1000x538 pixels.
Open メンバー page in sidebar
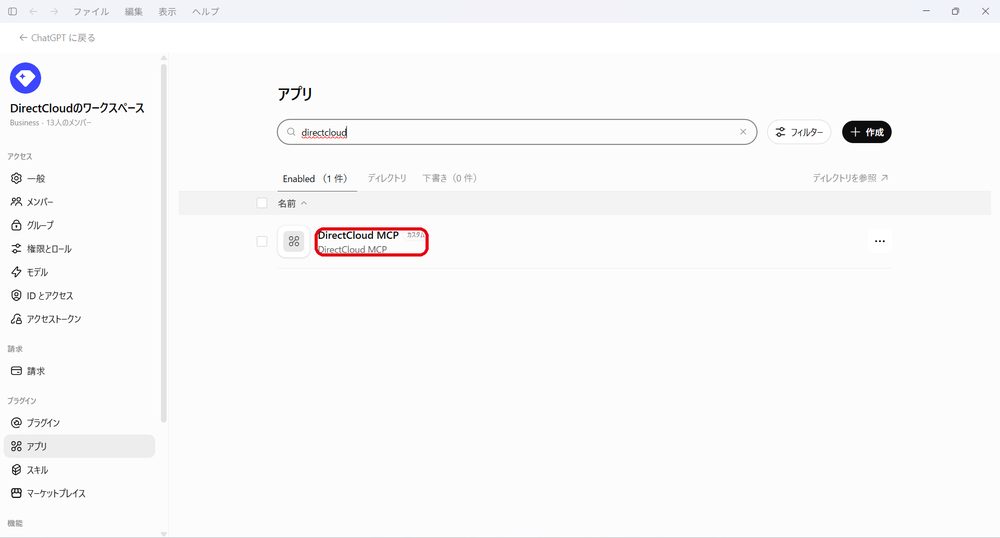tap(80, 202)
